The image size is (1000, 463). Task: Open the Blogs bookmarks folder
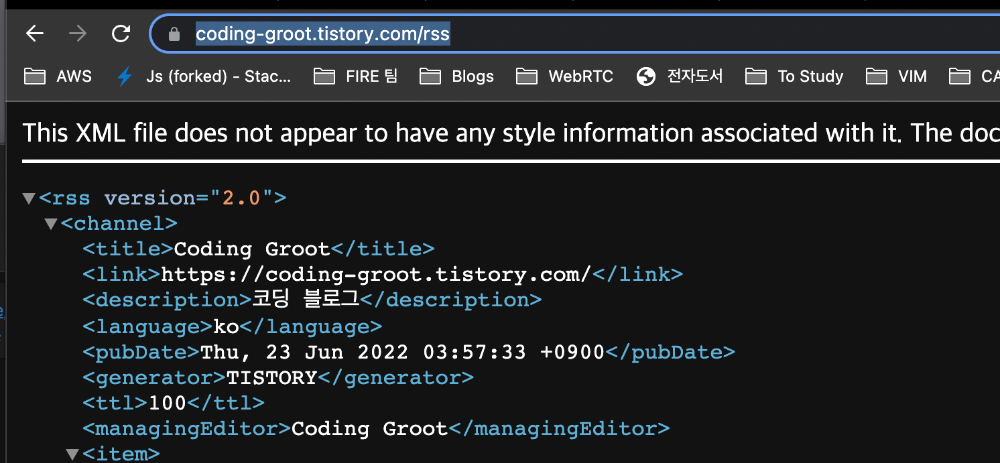pos(457,77)
